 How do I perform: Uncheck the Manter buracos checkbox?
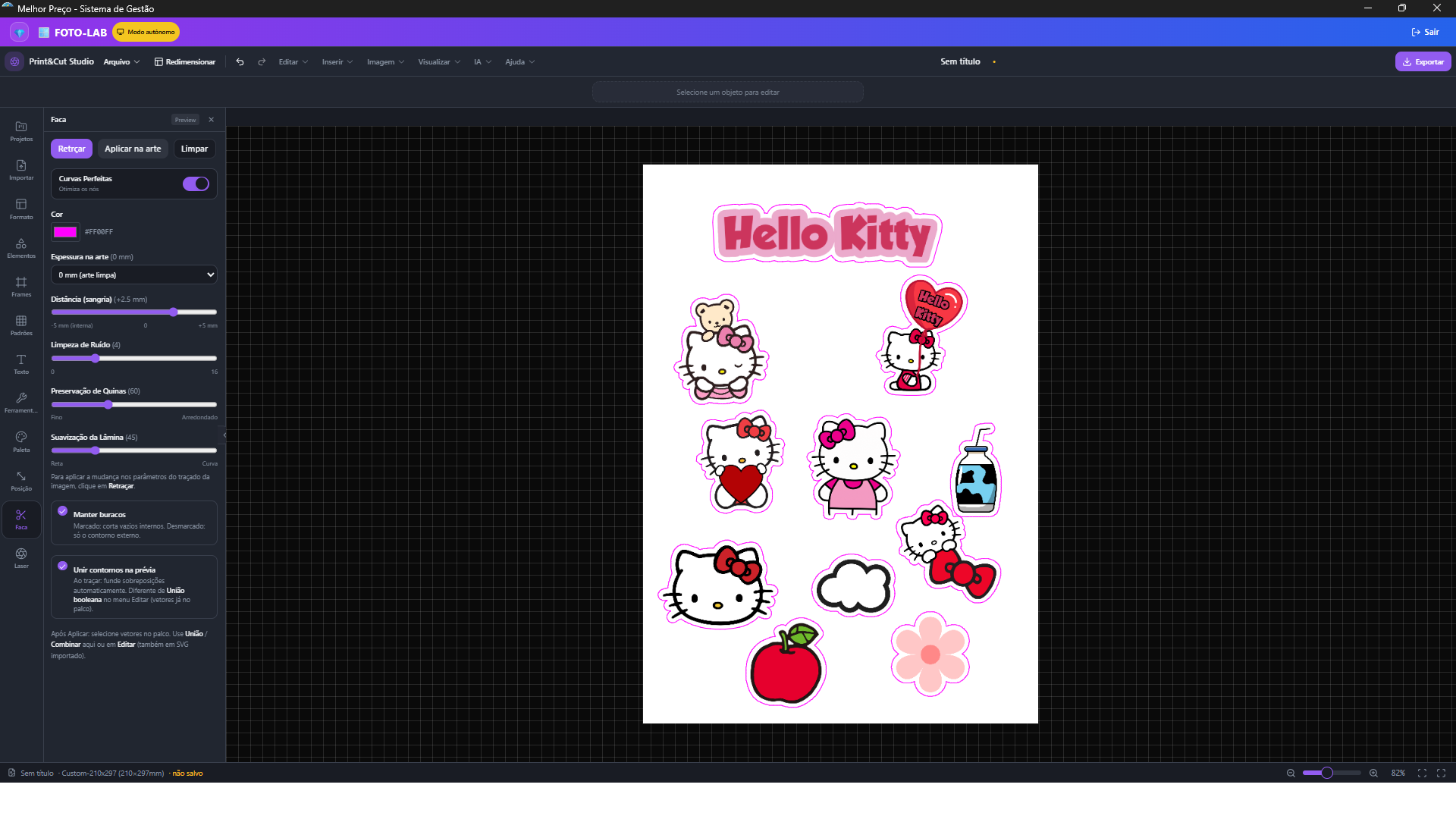coord(63,511)
